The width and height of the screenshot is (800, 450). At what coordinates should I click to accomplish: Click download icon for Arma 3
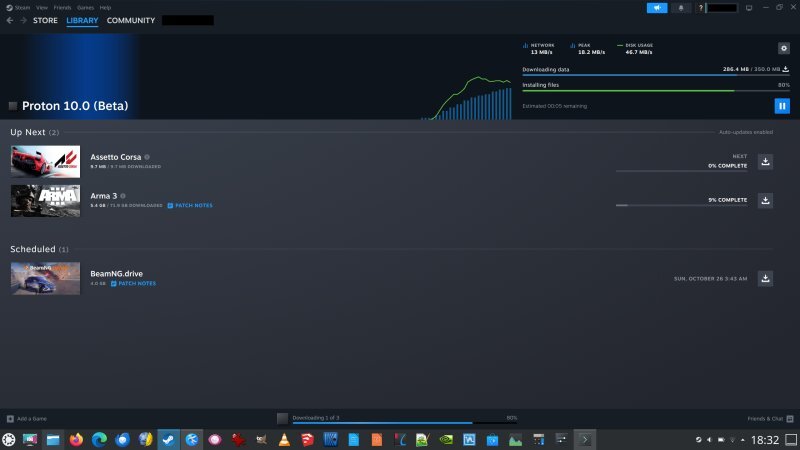pyautogui.click(x=765, y=200)
